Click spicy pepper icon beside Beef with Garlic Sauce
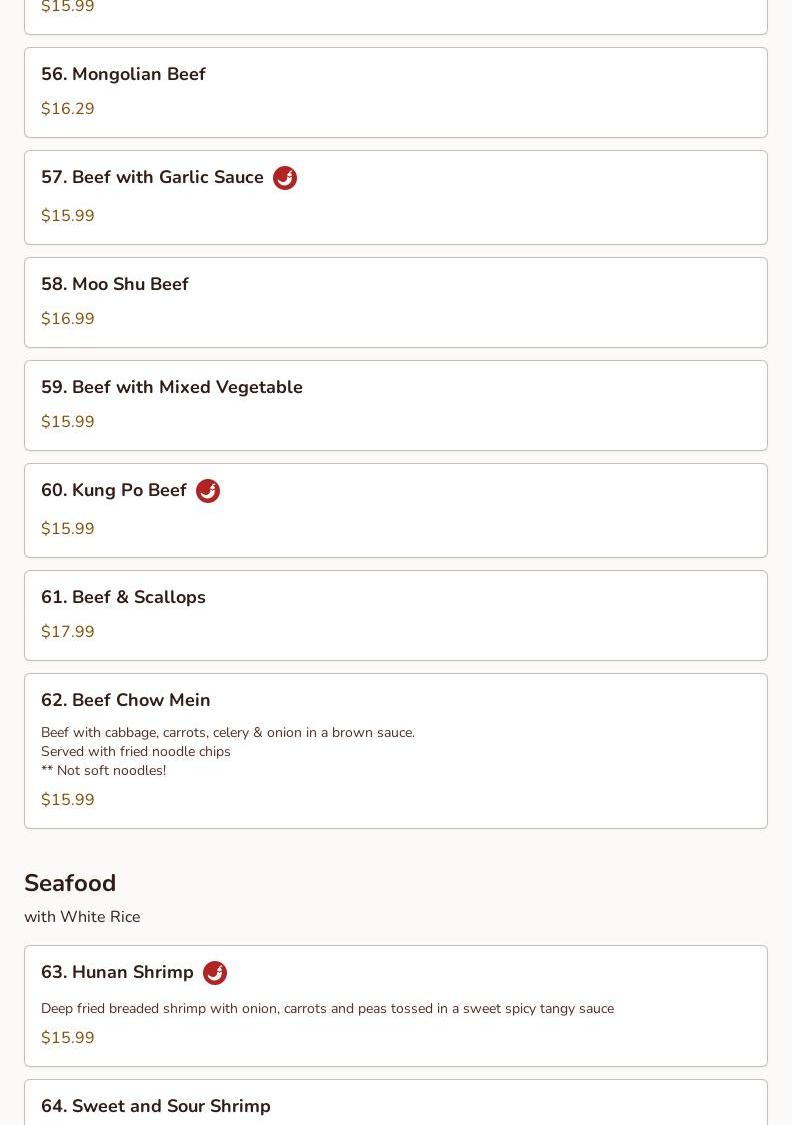The height and width of the screenshot is (1125, 792). [285, 178]
